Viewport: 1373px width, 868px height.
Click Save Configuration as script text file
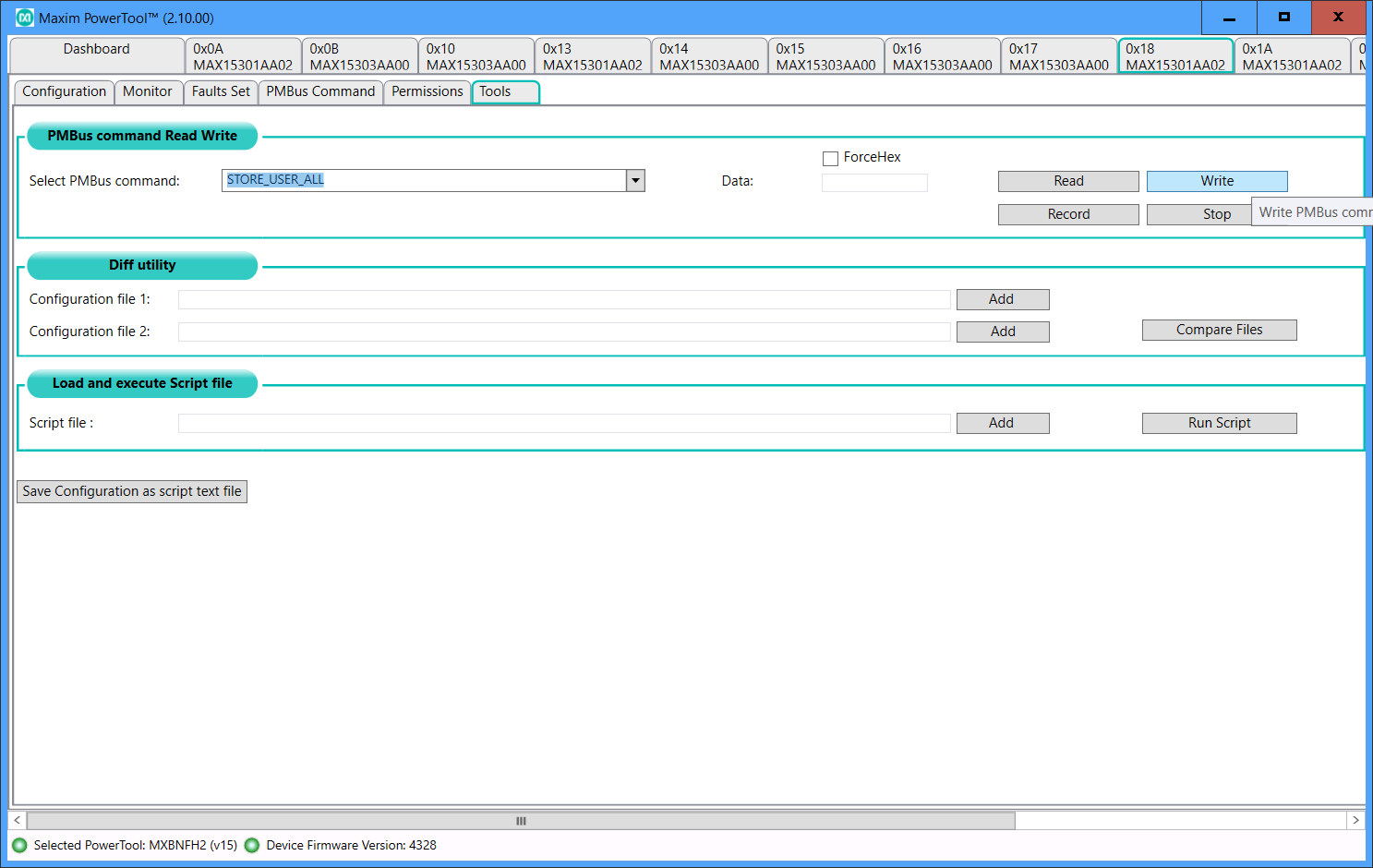point(132,491)
